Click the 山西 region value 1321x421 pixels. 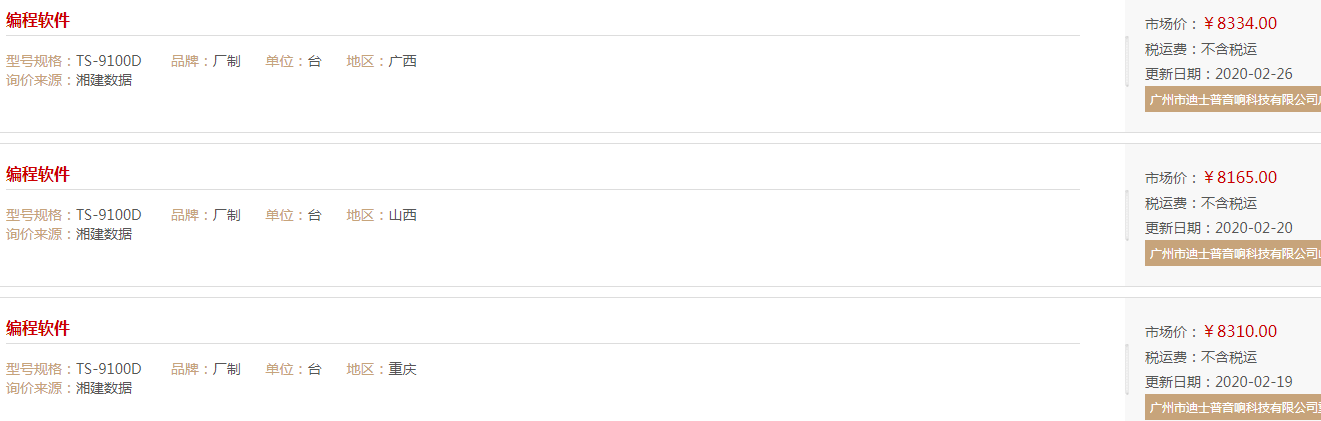click(403, 215)
